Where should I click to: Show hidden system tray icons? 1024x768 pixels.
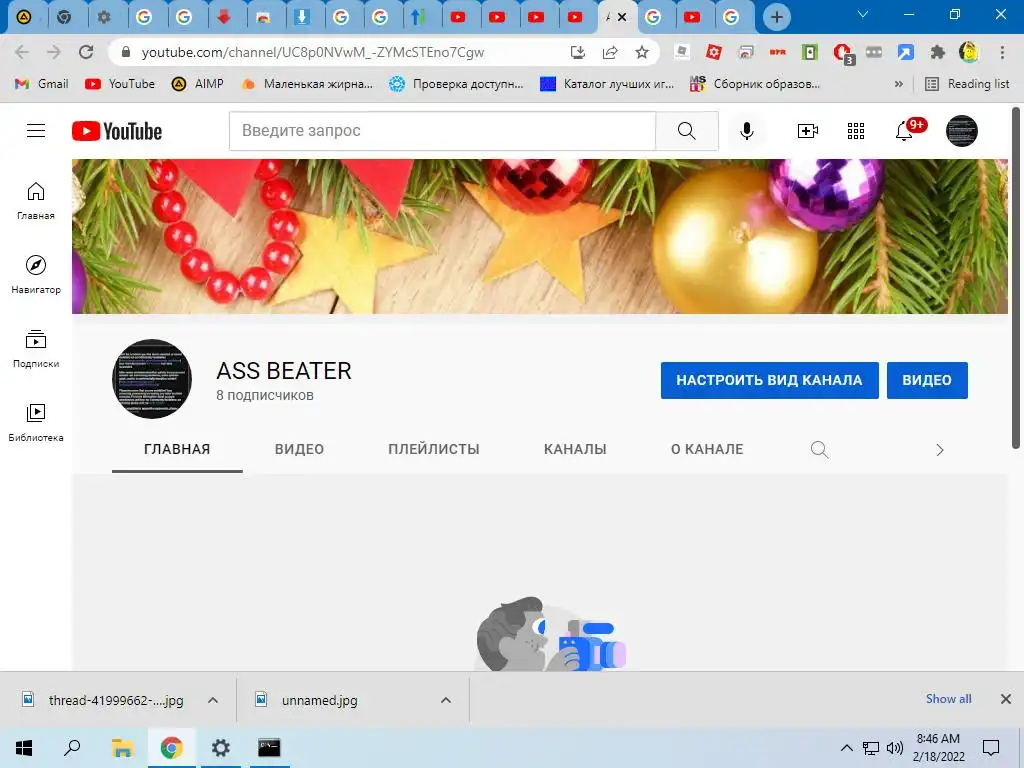[846, 748]
